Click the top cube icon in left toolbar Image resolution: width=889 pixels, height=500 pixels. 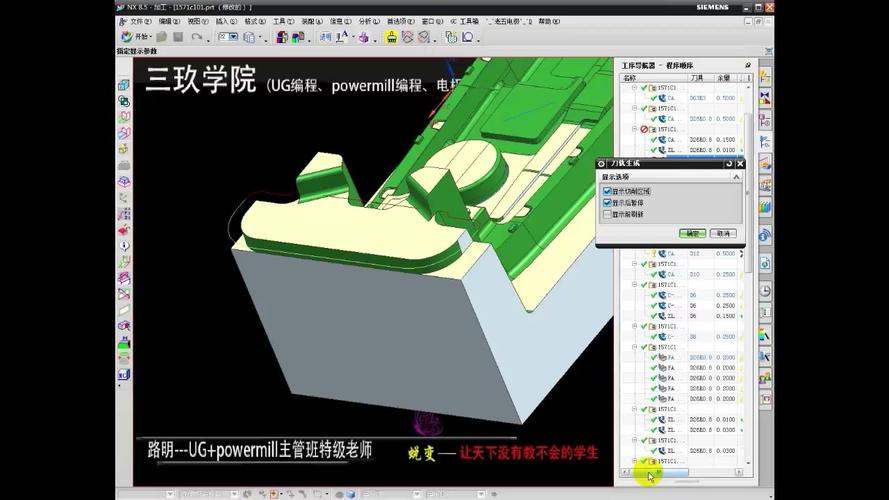[x=124, y=86]
